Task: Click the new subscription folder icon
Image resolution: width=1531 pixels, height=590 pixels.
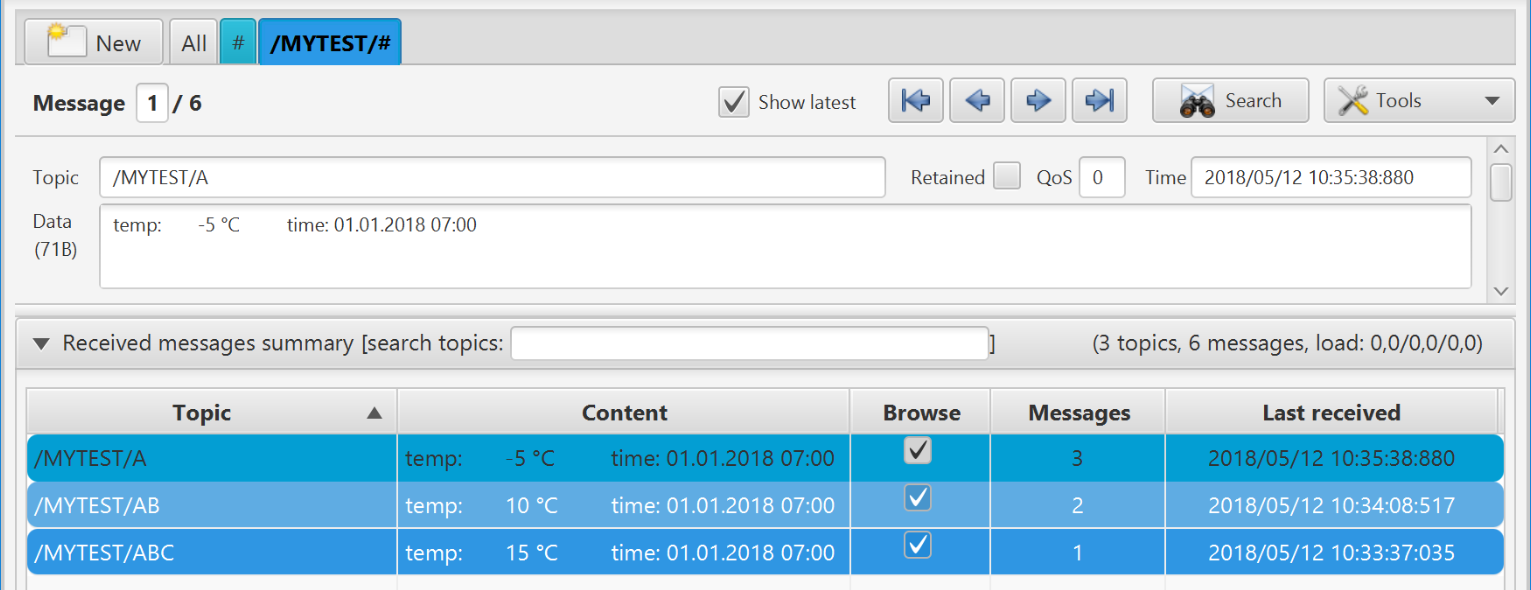Action: [65, 39]
